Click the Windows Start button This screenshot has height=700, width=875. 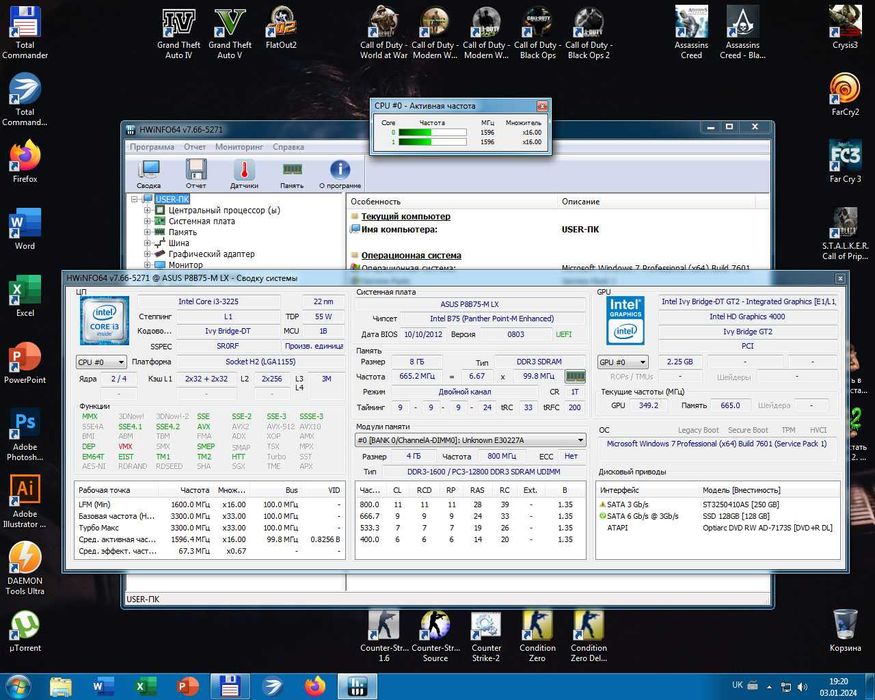pyautogui.click(x=17, y=687)
